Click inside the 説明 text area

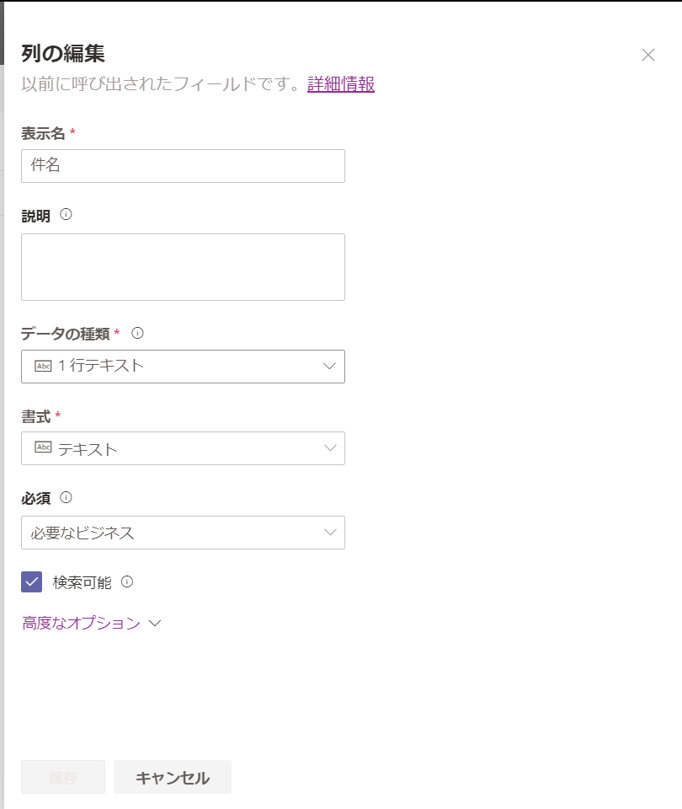(x=183, y=267)
